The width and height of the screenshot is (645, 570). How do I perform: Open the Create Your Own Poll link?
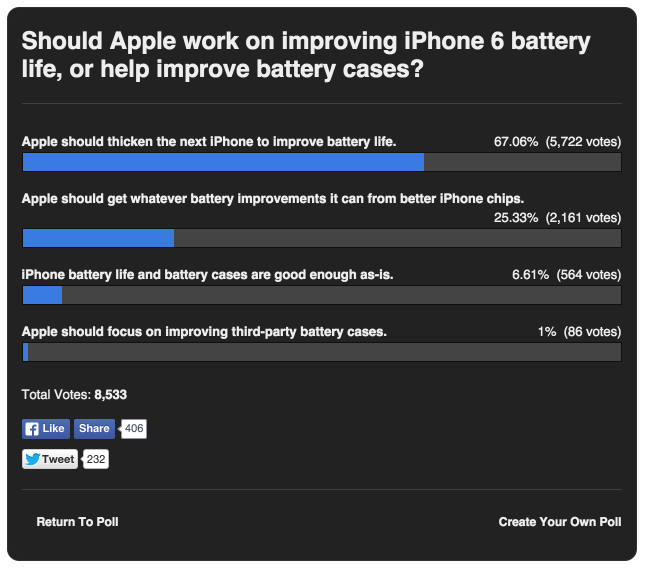pyautogui.click(x=560, y=522)
